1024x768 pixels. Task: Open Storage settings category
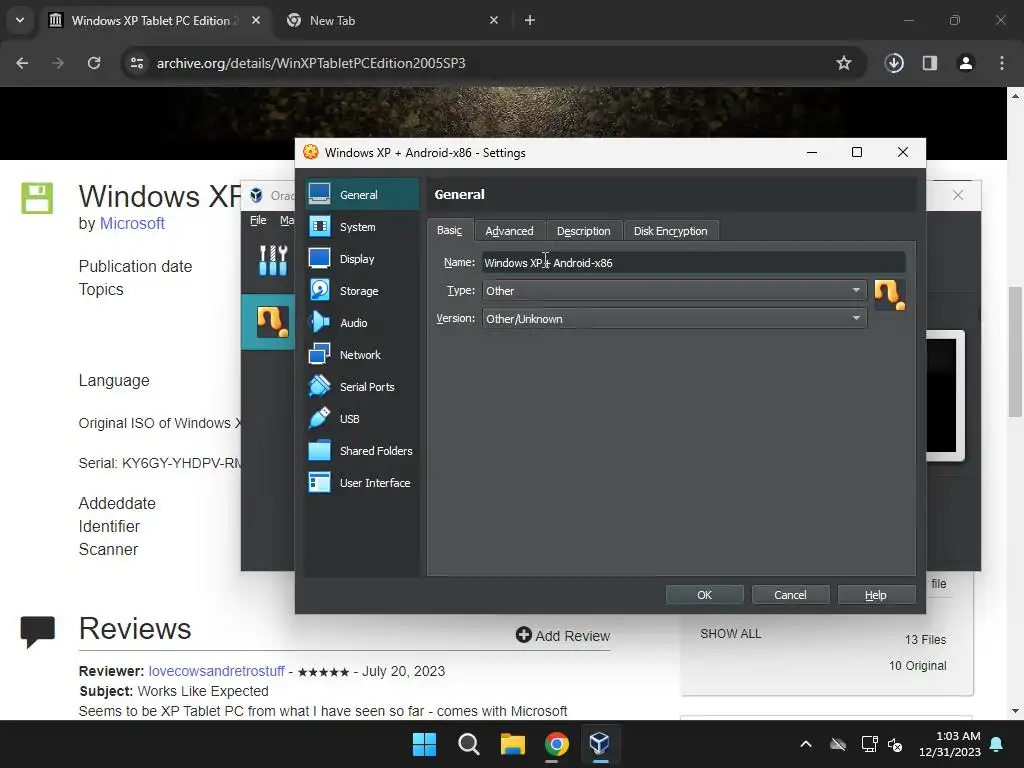(361, 291)
